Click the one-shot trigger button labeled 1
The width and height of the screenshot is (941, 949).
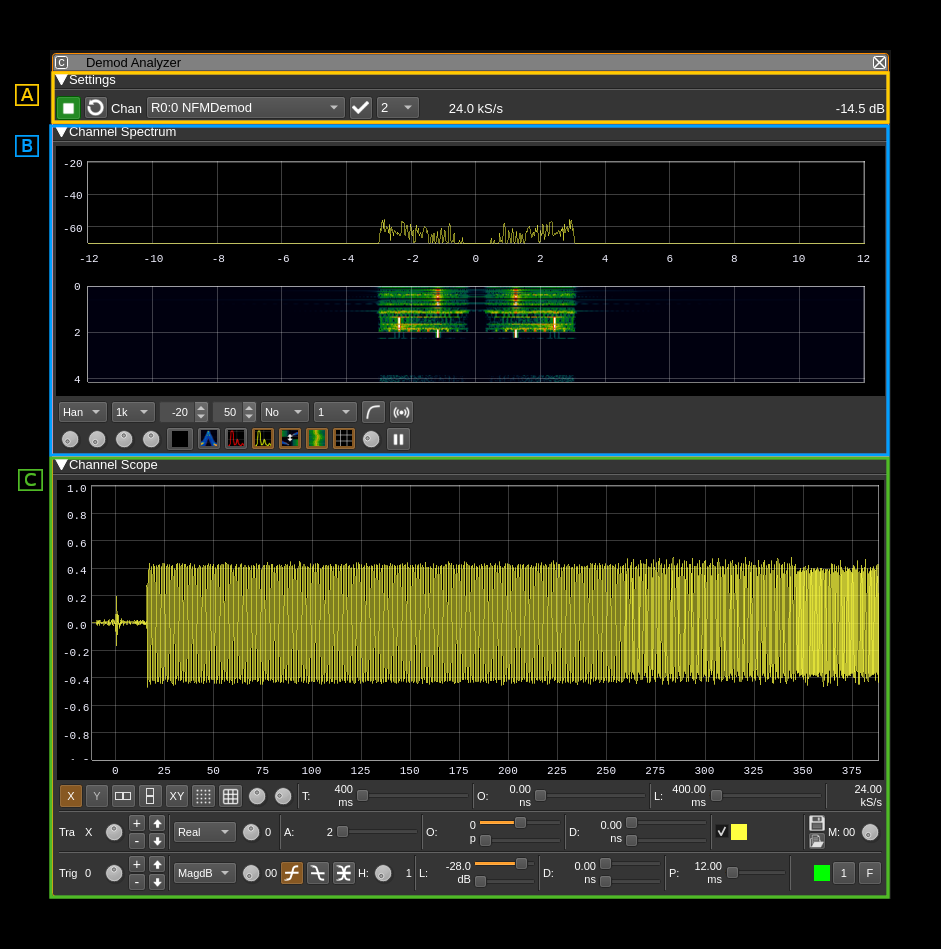tap(844, 873)
